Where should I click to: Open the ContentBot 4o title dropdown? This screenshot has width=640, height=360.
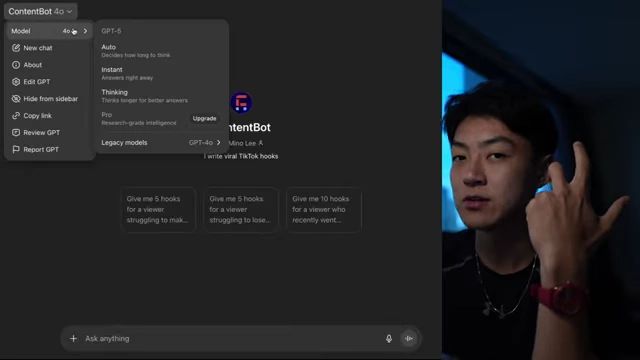pyautogui.click(x=40, y=11)
